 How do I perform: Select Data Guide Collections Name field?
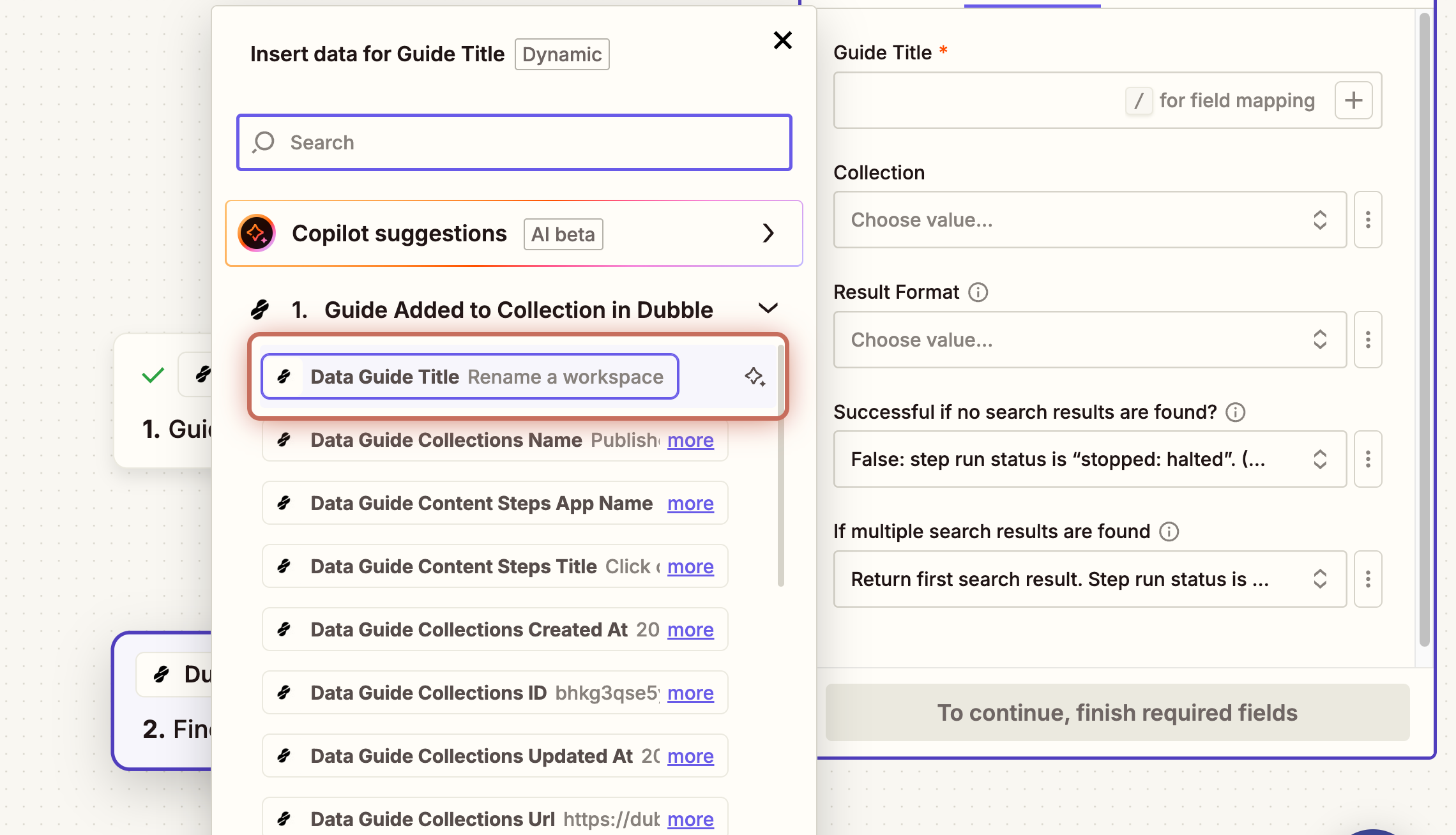pyautogui.click(x=495, y=440)
